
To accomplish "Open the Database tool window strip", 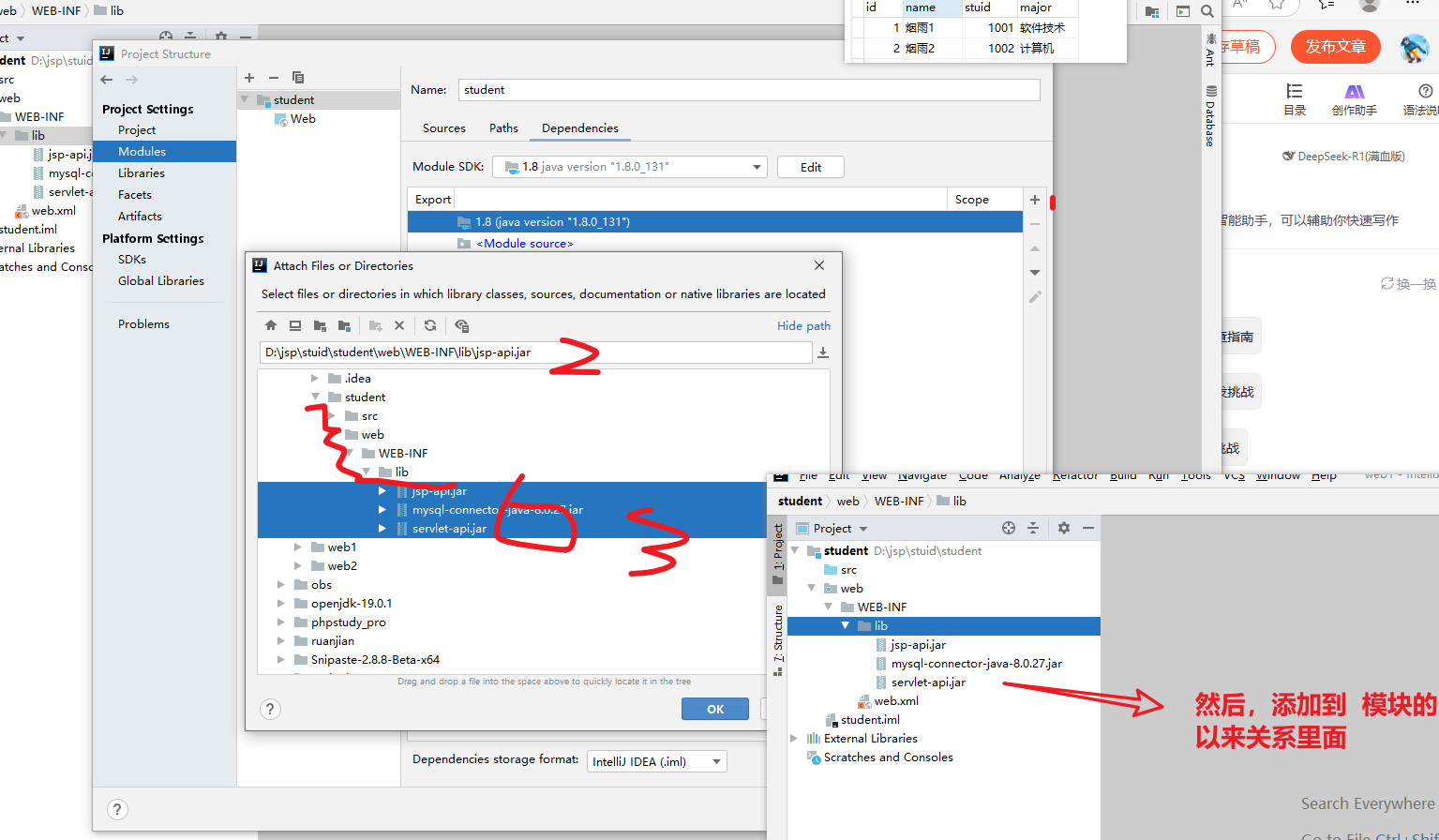I will point(1210,116).
